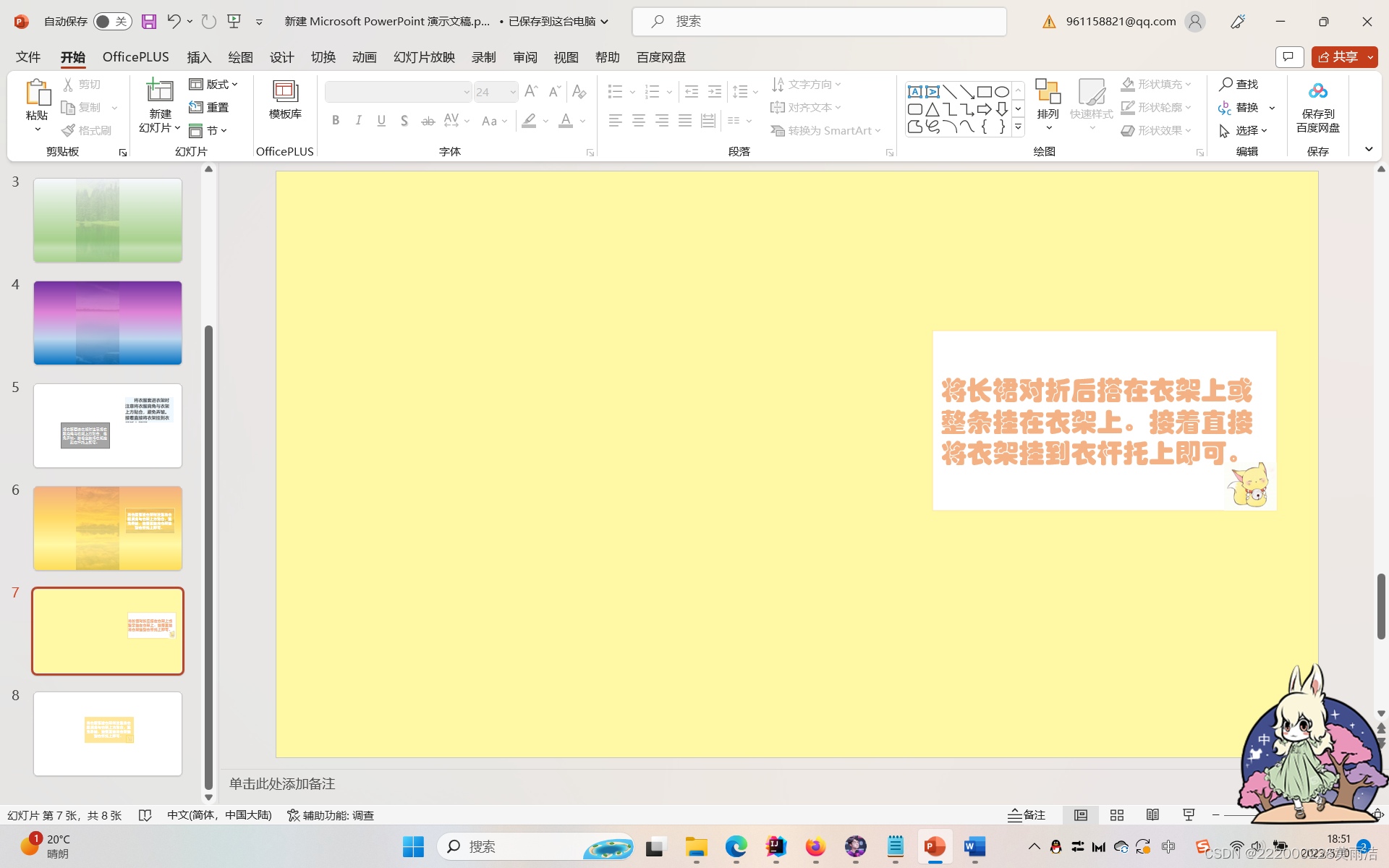
Task: Open Reading View from status bar
Action: click(x=1152, y=815)
